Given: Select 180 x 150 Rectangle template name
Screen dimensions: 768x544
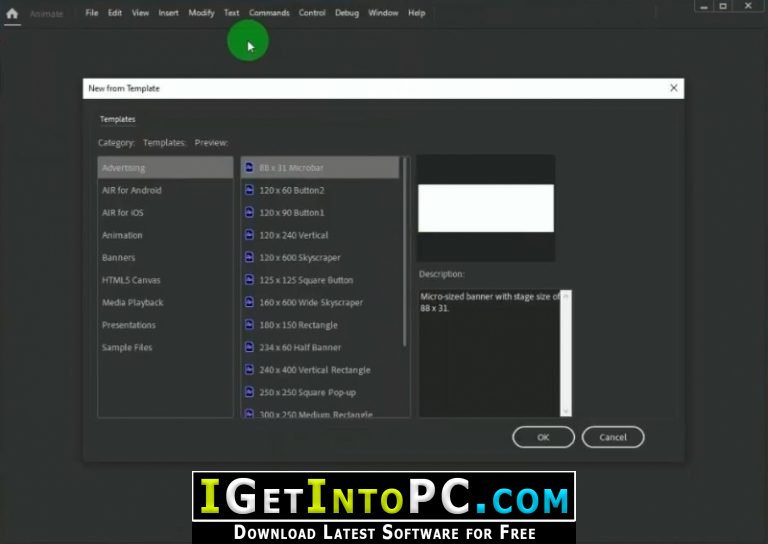Looking at the screenshot, I should (298, 325).
